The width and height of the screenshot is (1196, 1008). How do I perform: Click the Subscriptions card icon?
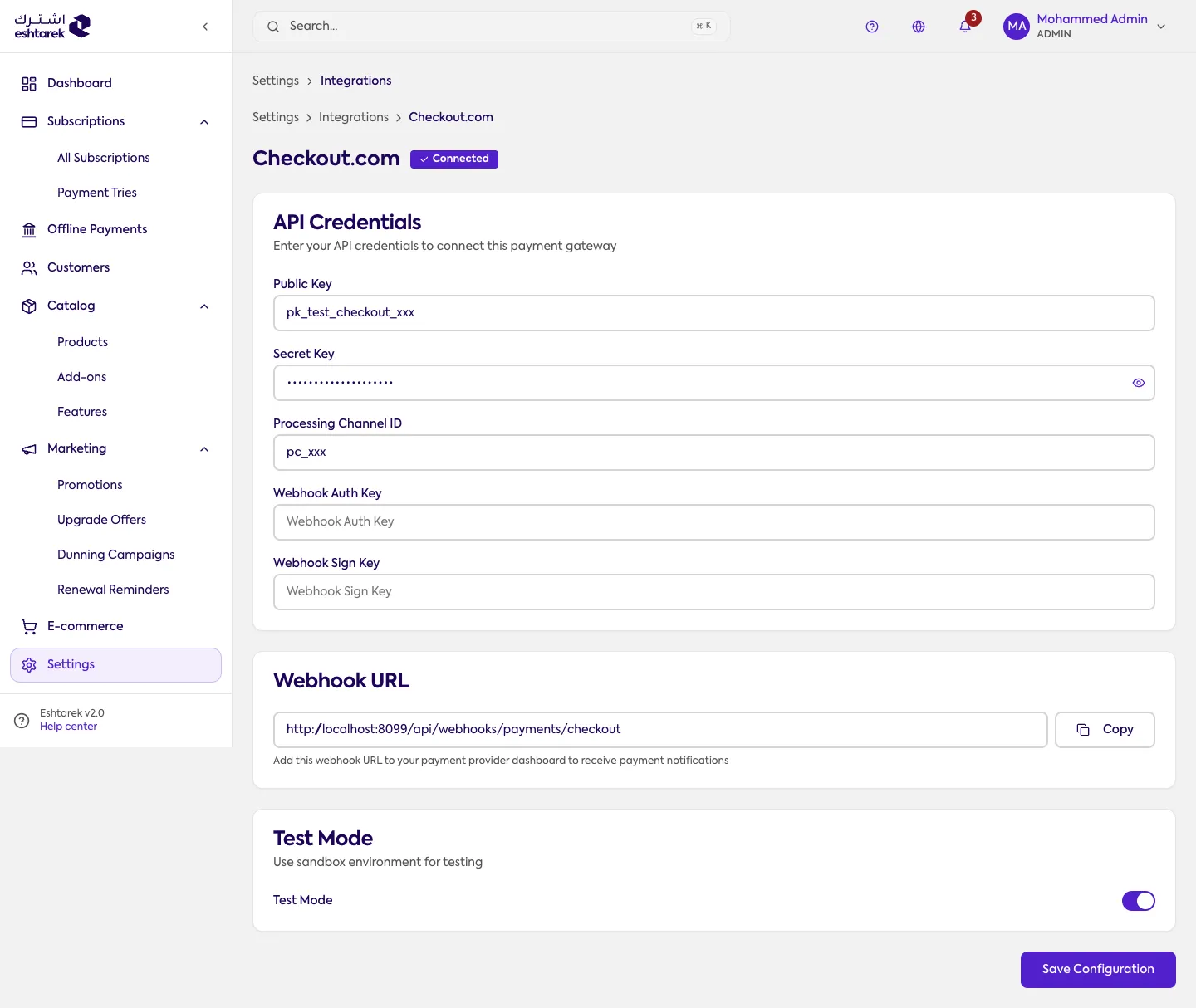click(x=29, y=121)
